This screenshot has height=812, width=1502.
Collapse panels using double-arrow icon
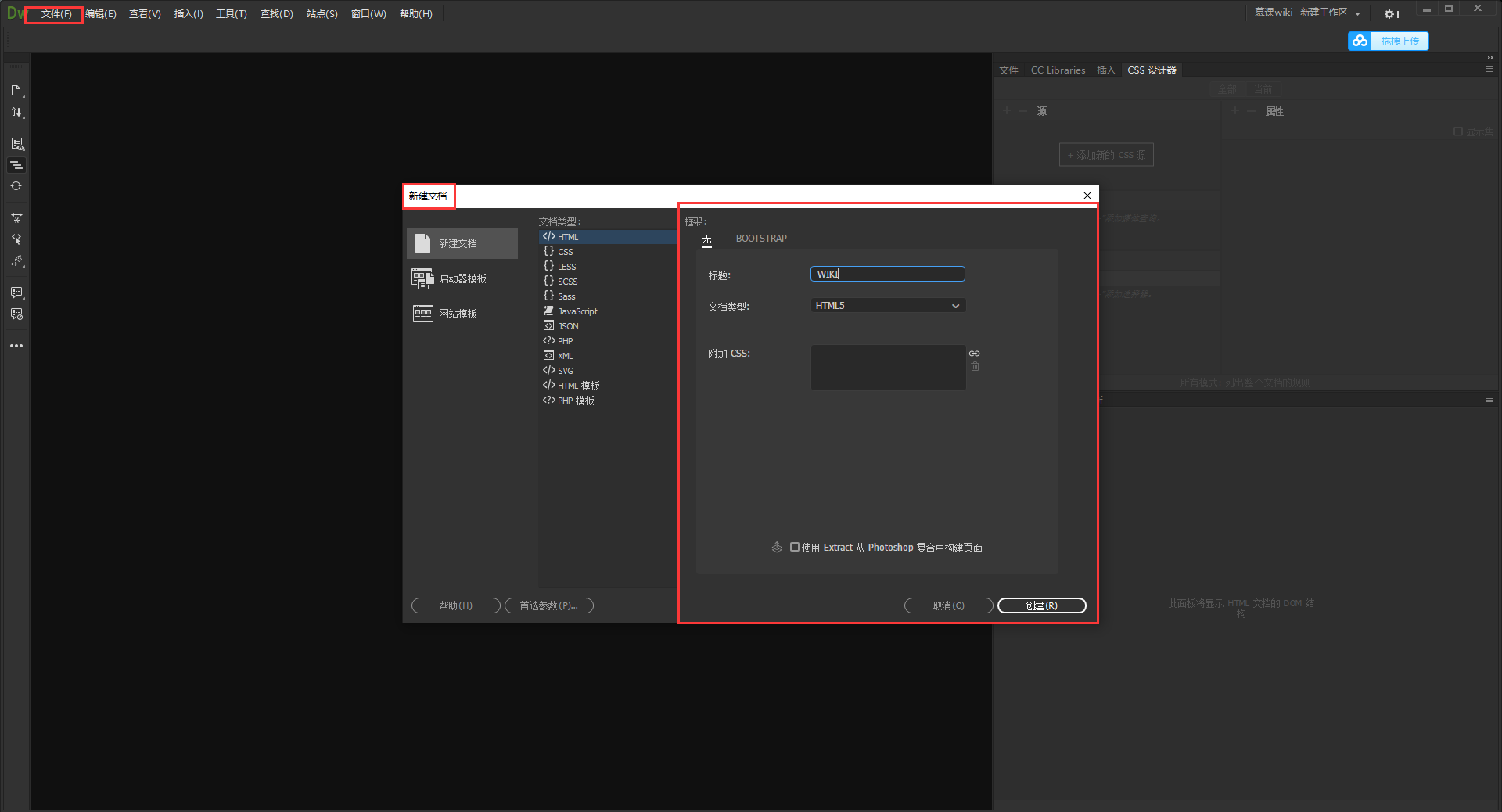pyautogui.click(x=1490, y=58)
